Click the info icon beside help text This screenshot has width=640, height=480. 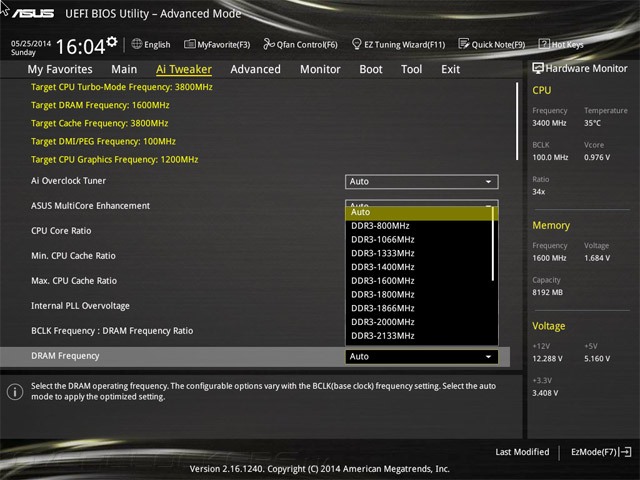tap(15, 392)
